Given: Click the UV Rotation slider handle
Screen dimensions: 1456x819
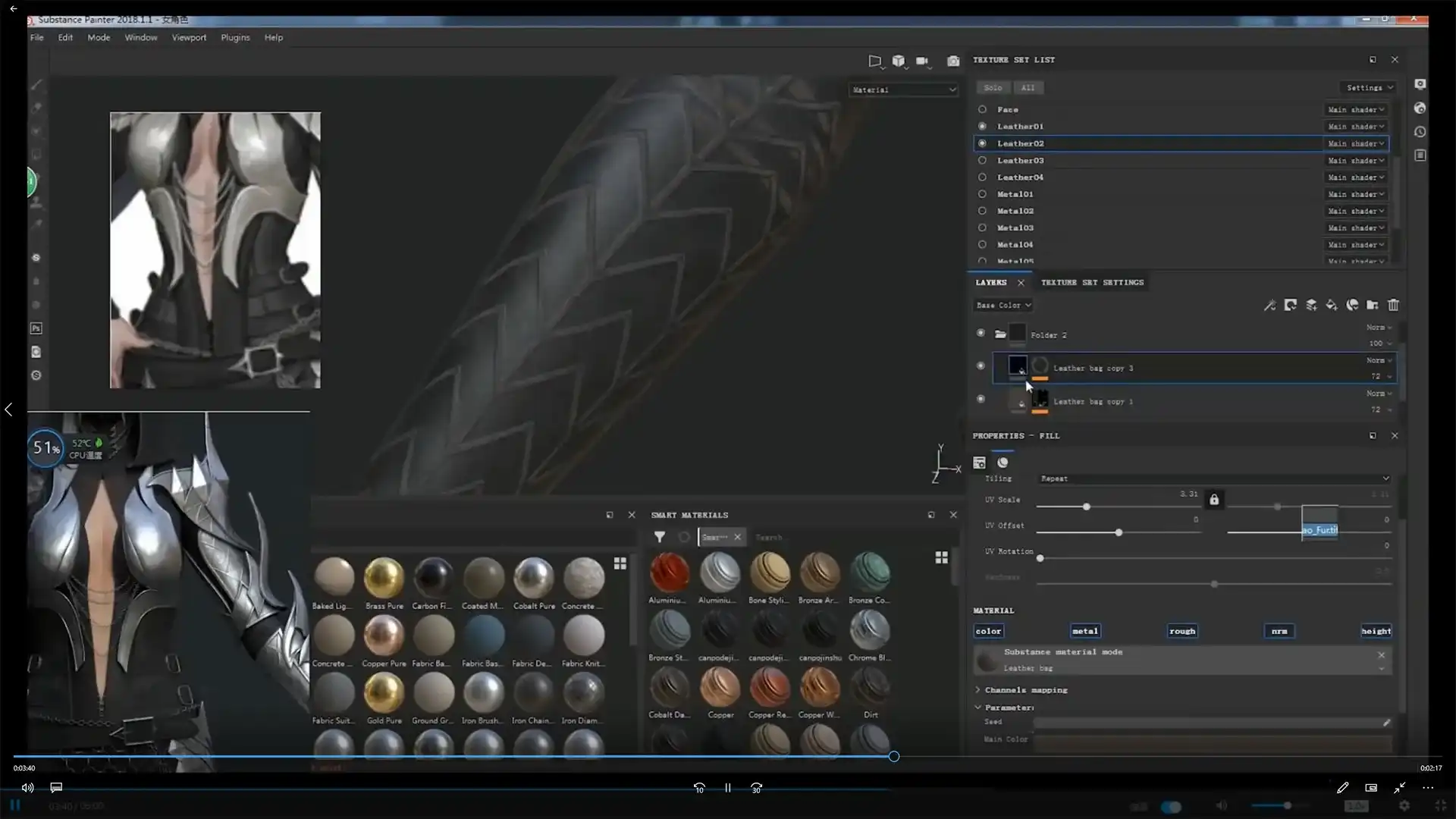Looking at the screenshot, I should [1040, 558].
